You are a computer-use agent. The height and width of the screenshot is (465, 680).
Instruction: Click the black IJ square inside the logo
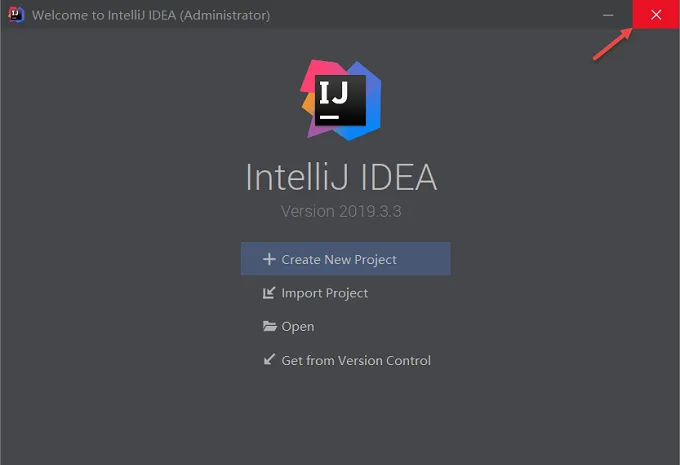(340, 100)
